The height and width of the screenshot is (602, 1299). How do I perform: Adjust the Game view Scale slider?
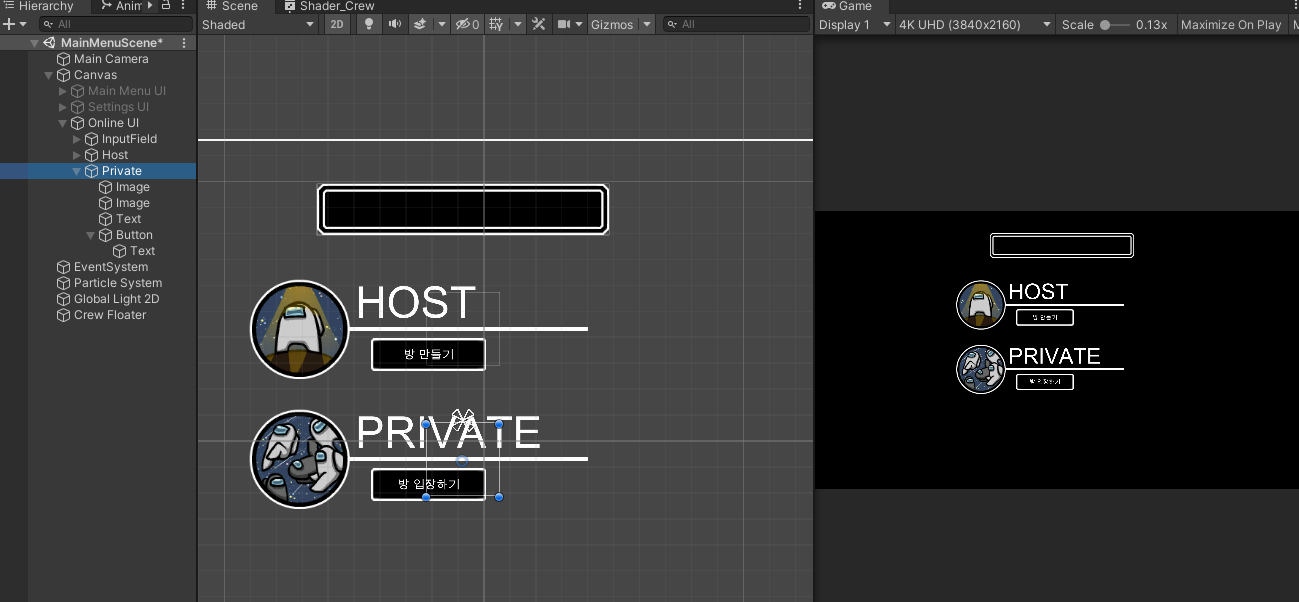1114,24
